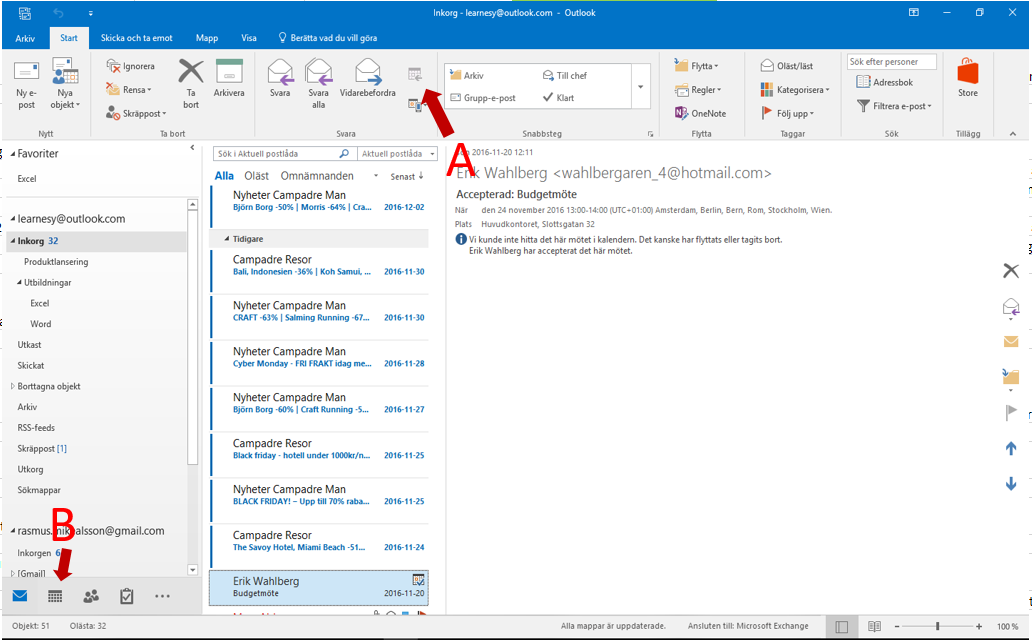Reply to everyone with Svara alla
Screen dimensions: 1032x640
click(x=319, y=84)
